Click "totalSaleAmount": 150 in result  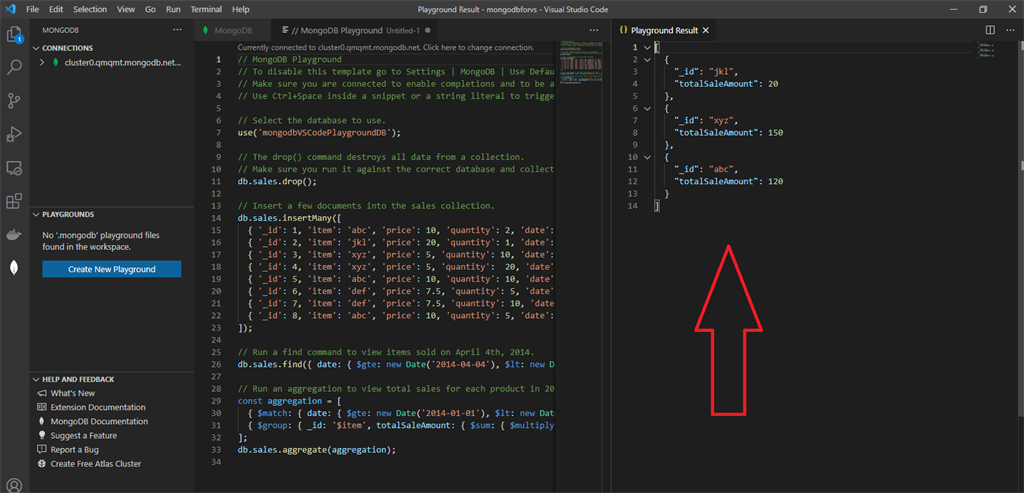[x=728, y=133]
